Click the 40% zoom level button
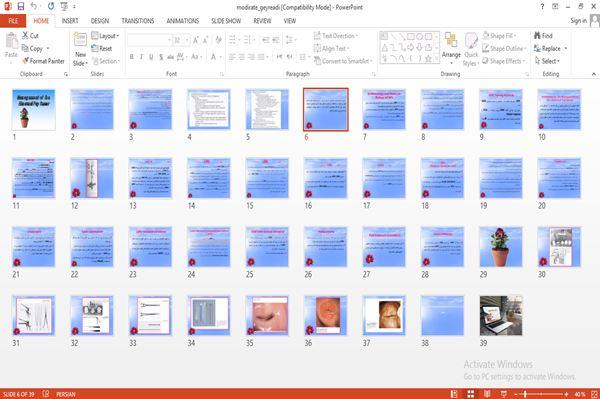The height and width of the screenshot is (399, 600). pyautogui.click(x=580, y=394)
